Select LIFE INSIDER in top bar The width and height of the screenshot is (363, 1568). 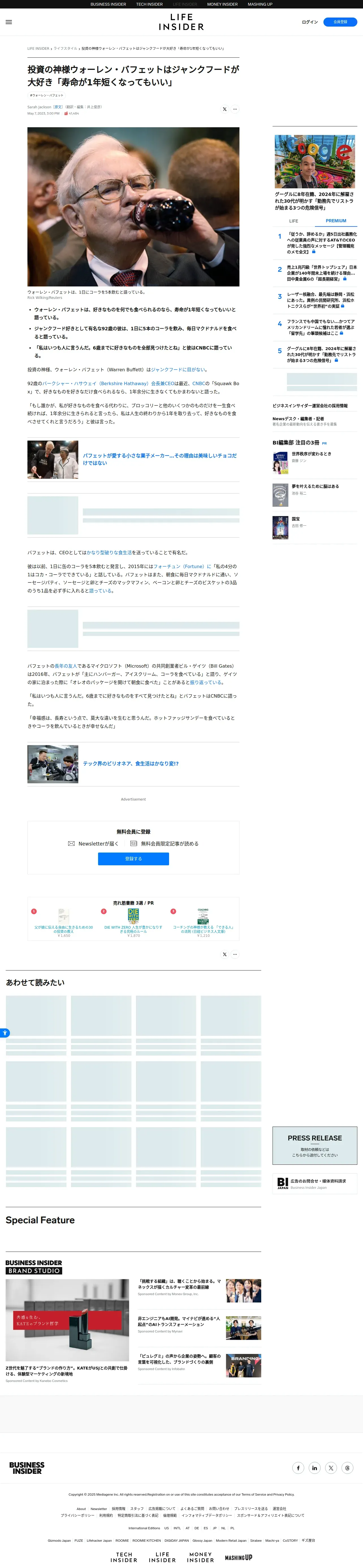point(185,4)
